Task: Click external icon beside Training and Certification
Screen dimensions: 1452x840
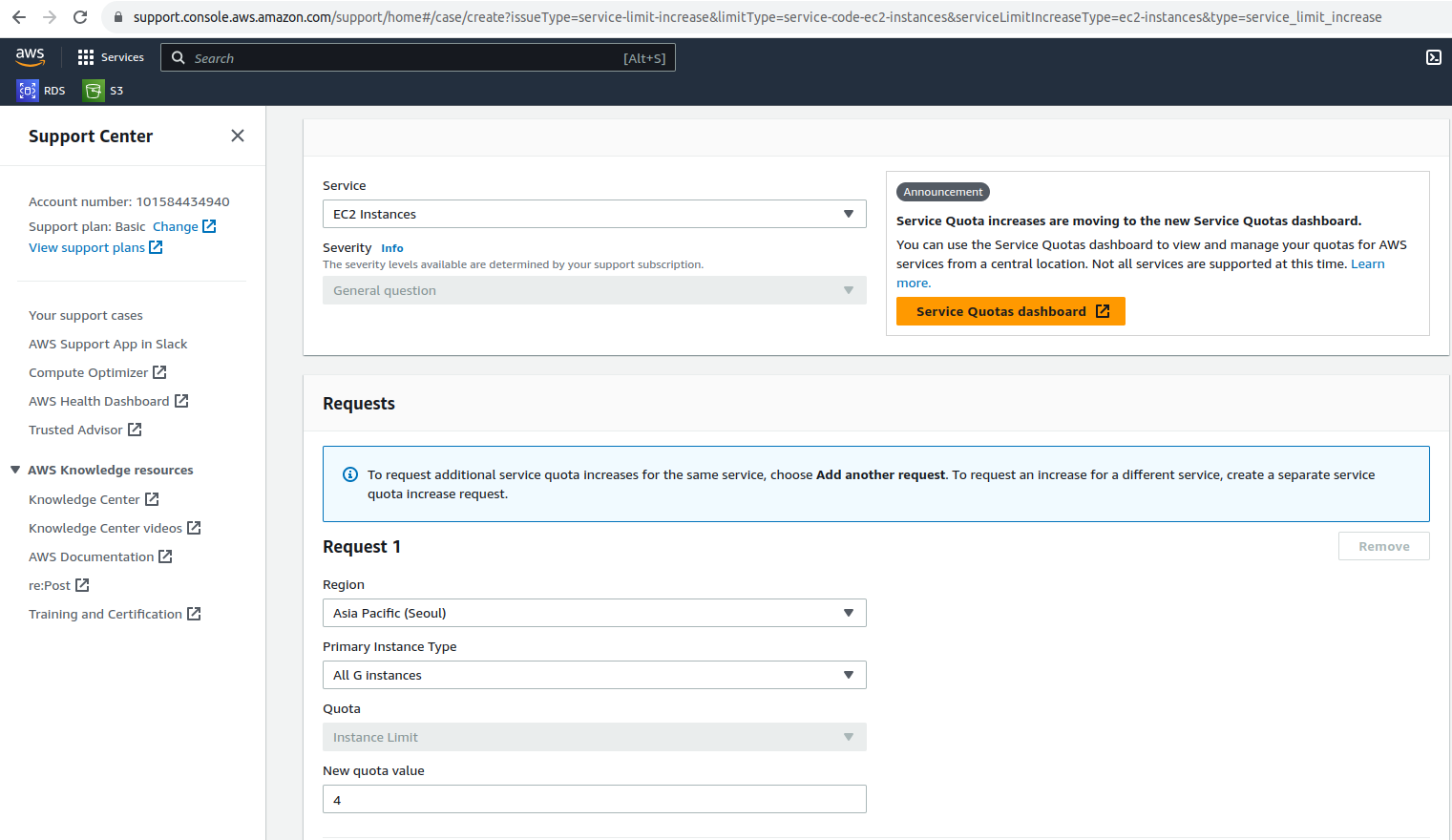Action: (194, 614)
